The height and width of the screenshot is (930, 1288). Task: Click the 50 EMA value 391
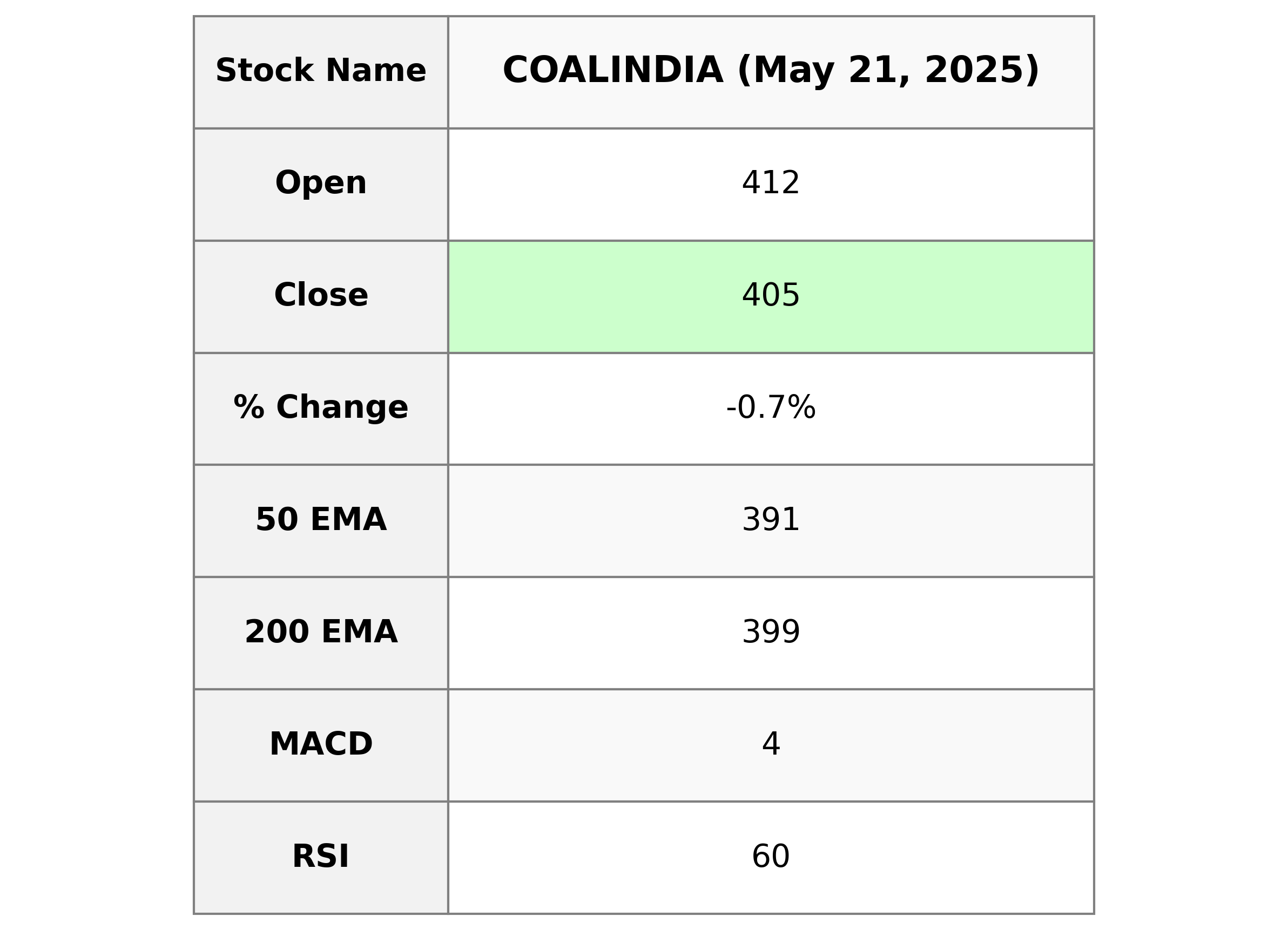(770, 520)
